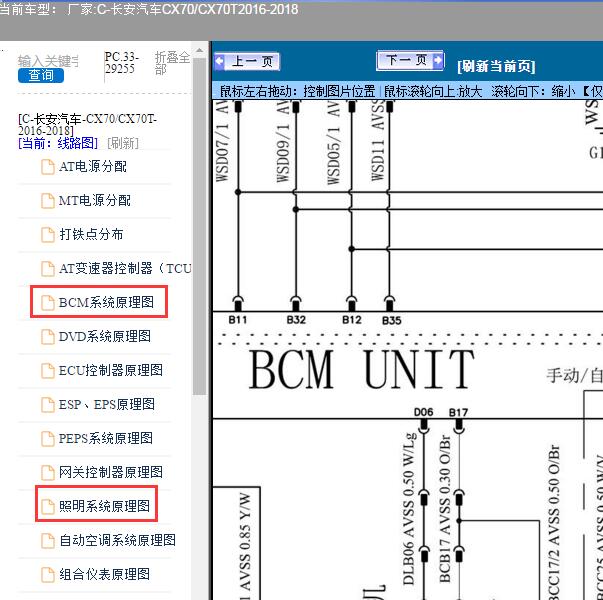Click wire label WSD09/1 in diagram
Screen dimensions: 603x600
283,152
